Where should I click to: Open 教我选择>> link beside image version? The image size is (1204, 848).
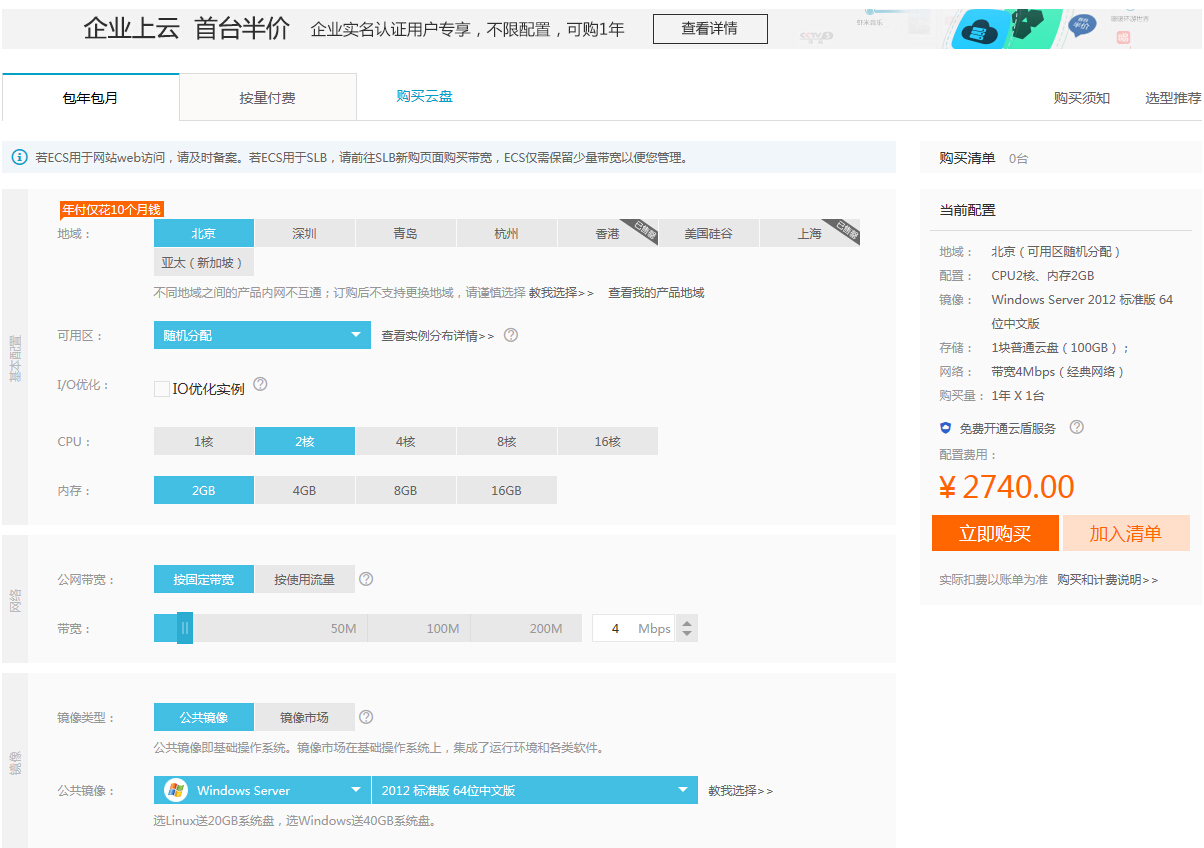(x=741, y=791)
